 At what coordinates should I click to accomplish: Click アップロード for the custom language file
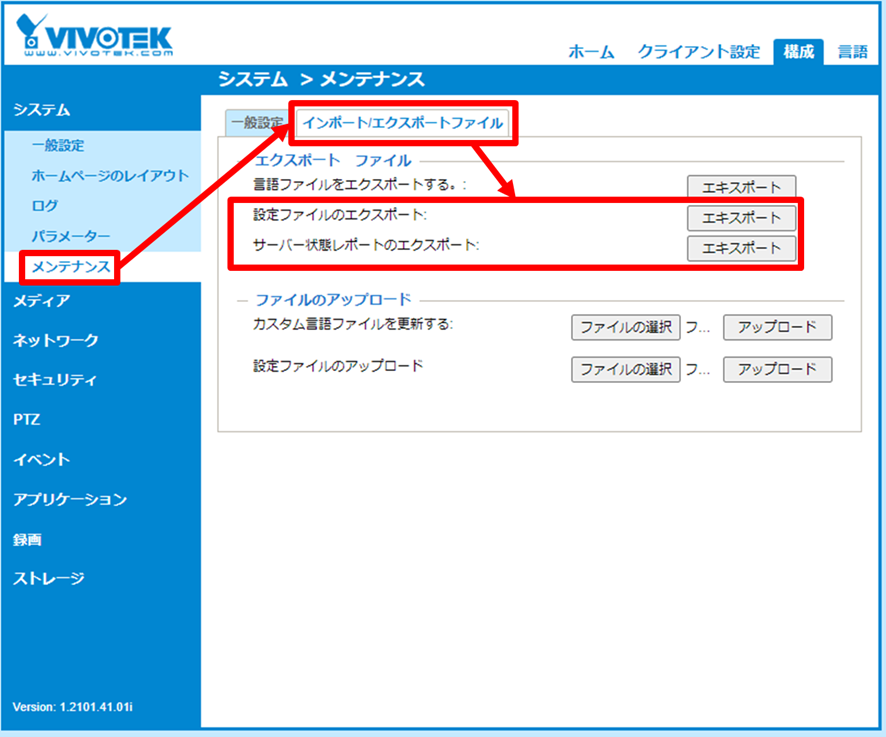pos(778,327)
